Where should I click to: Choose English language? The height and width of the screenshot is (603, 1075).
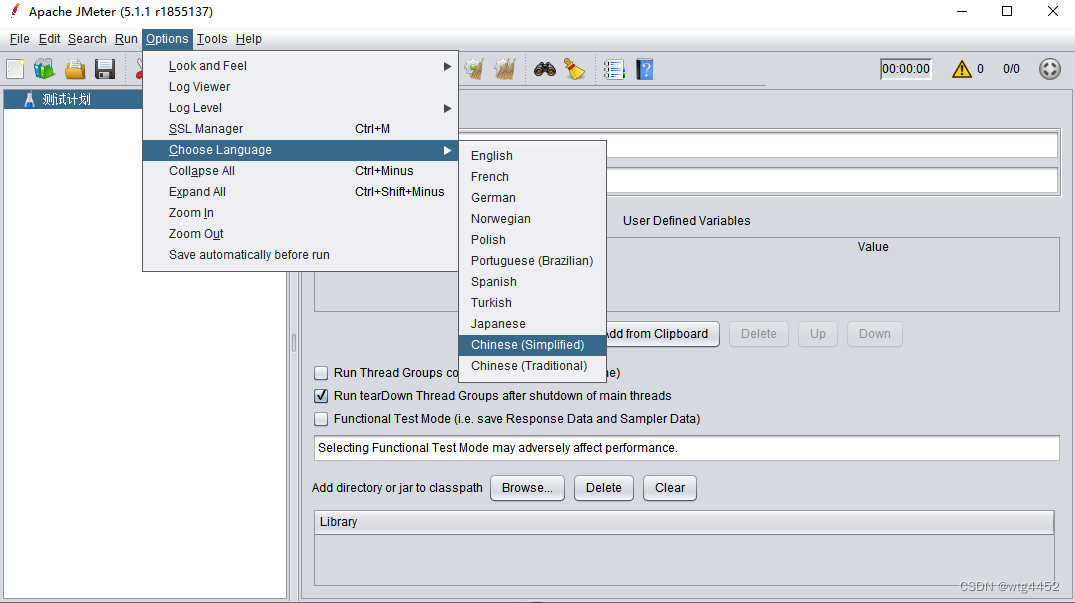[x=532, y=156]
